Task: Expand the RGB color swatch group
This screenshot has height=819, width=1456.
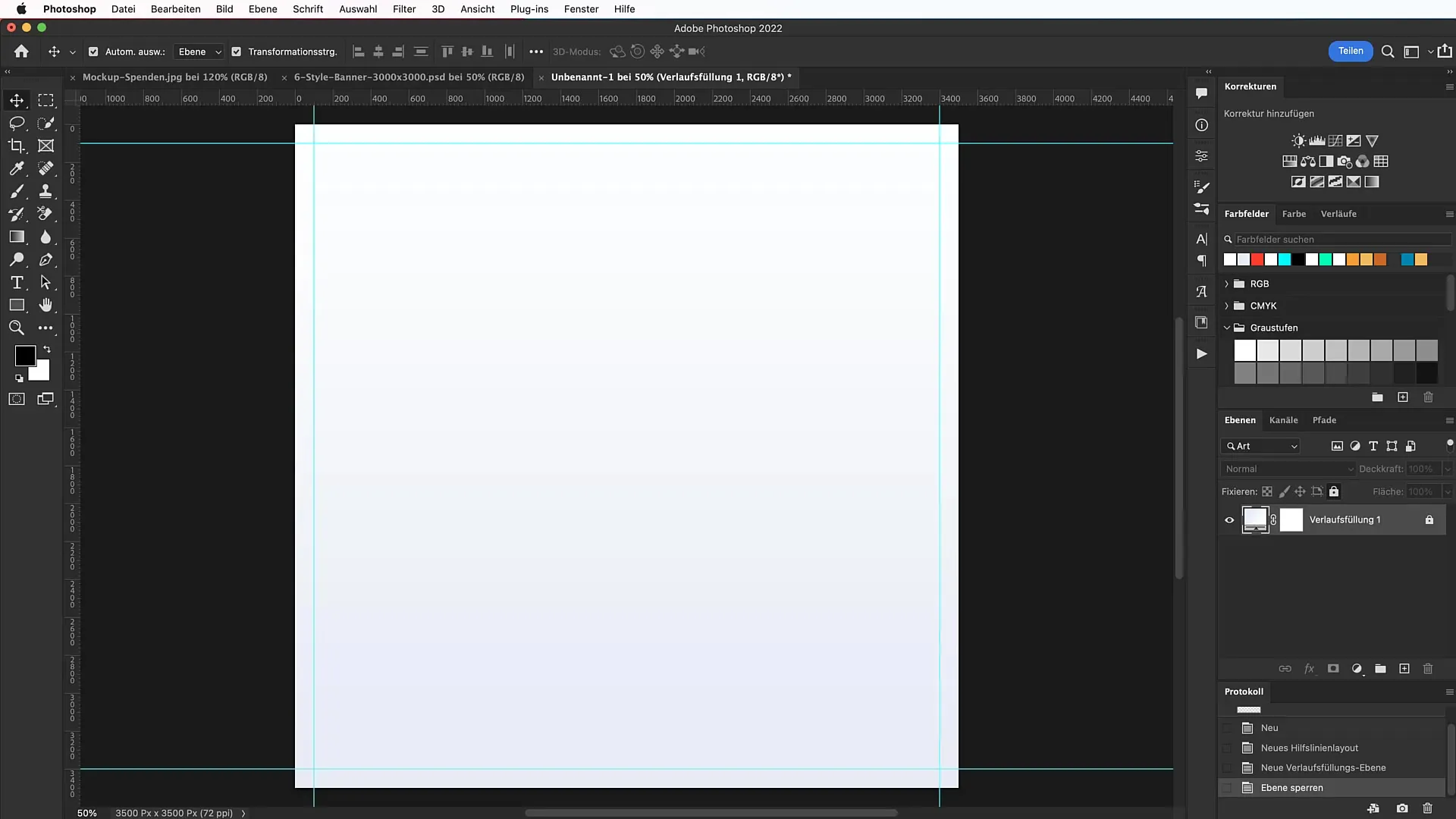Action: pyautogui.click(x=1227, y=283)
